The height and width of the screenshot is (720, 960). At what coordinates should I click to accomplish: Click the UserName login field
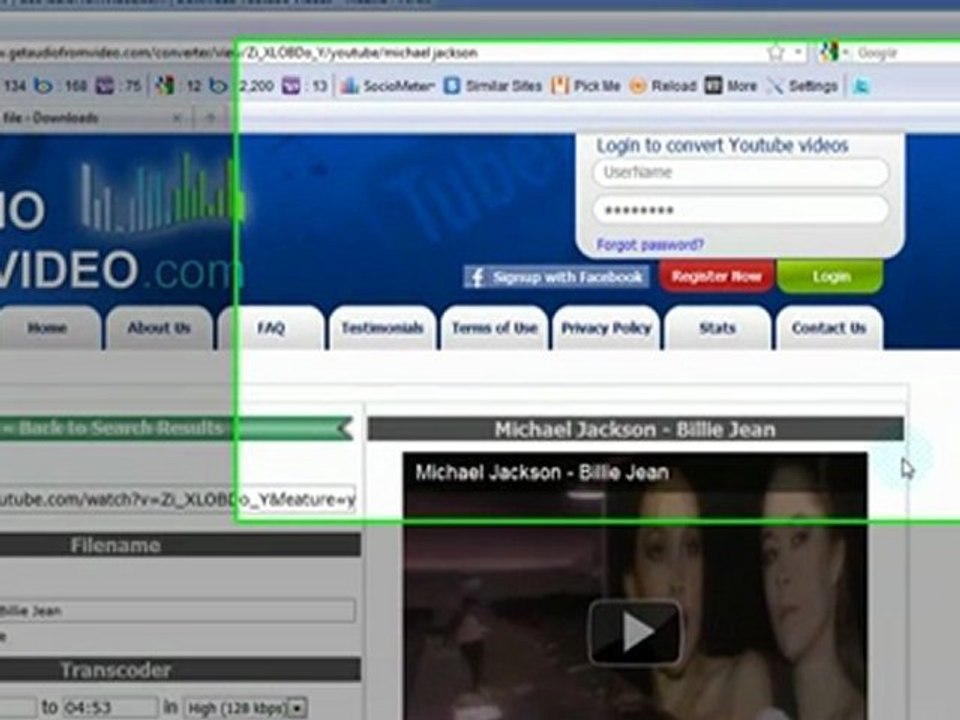point(741,172)
